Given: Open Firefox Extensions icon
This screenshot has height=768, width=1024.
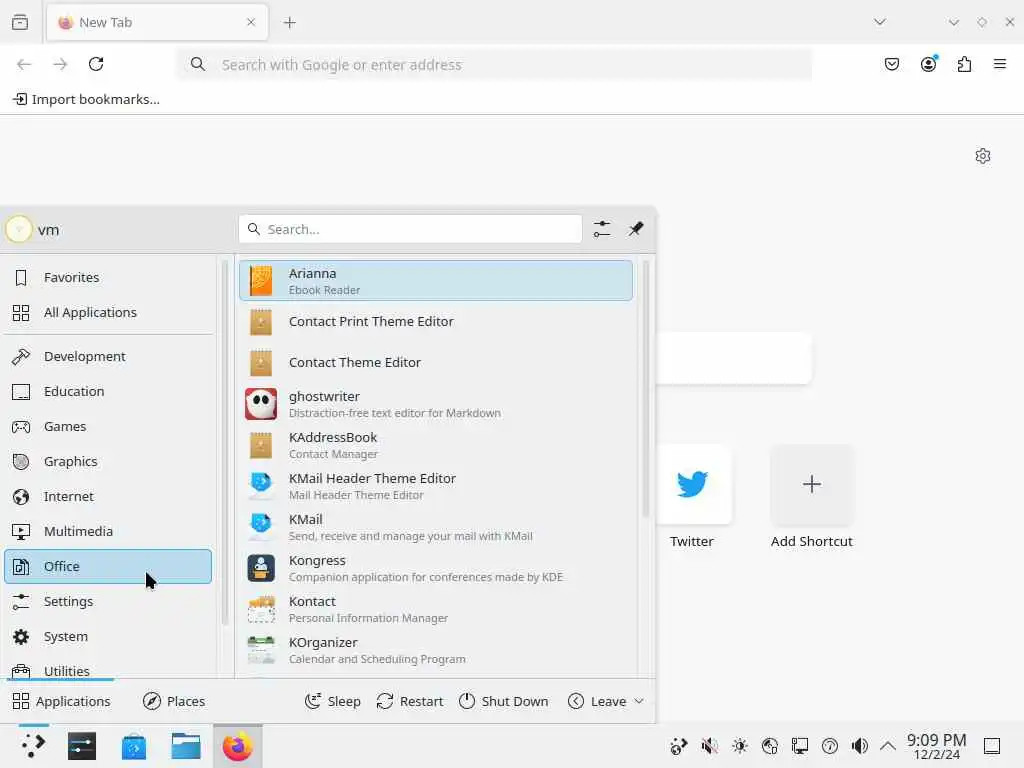Looking at the screenshot, I should click(964, 64).
